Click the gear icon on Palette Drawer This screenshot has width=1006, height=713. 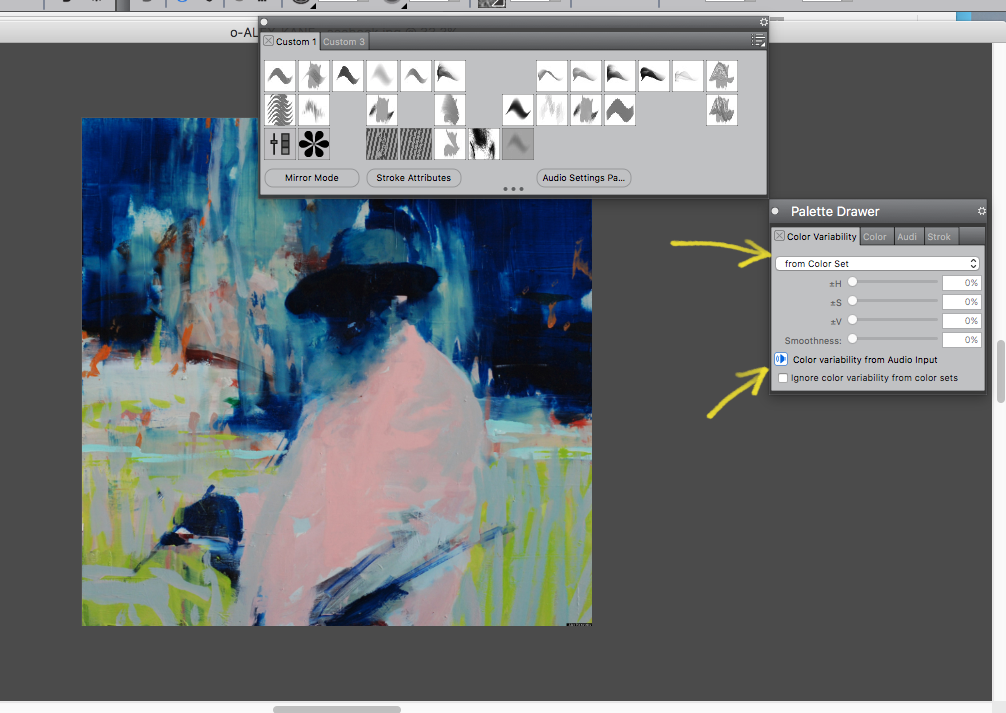coord(981,211)
